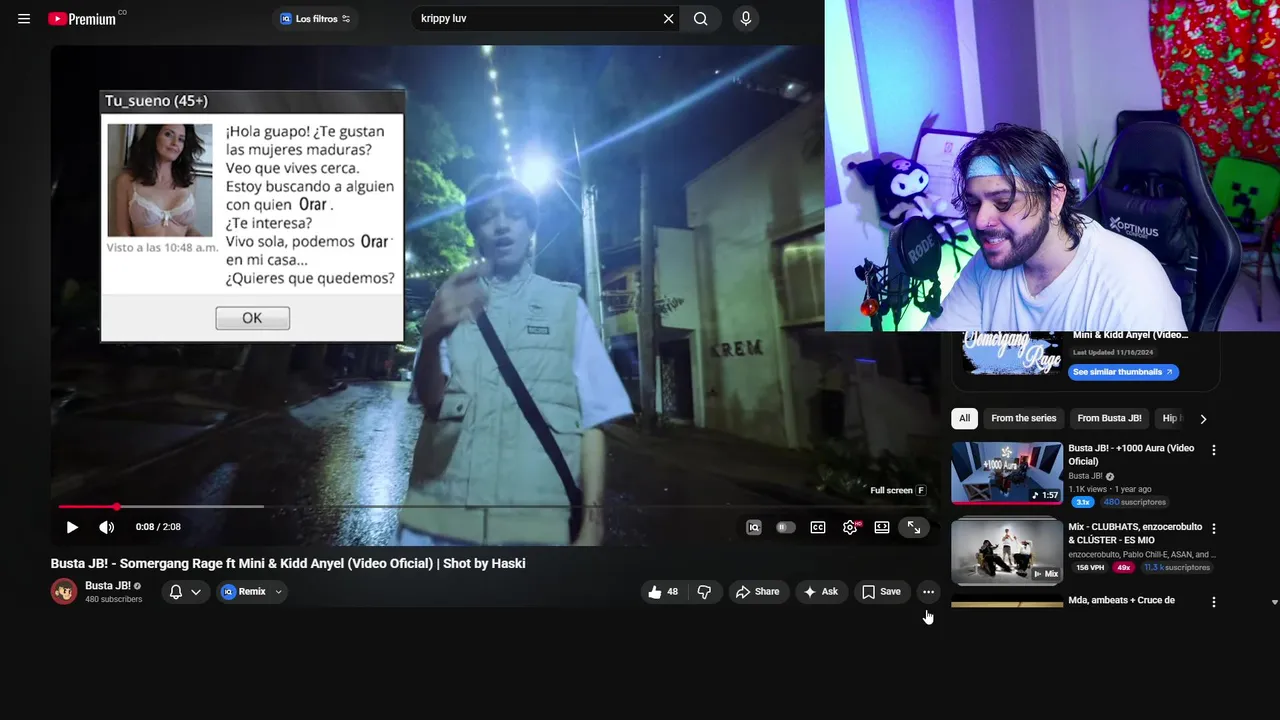This screenshot has width=1280, height=720.
Task: Click the 0:08 / 2:08 time display
Action: [x=158, y=527]
